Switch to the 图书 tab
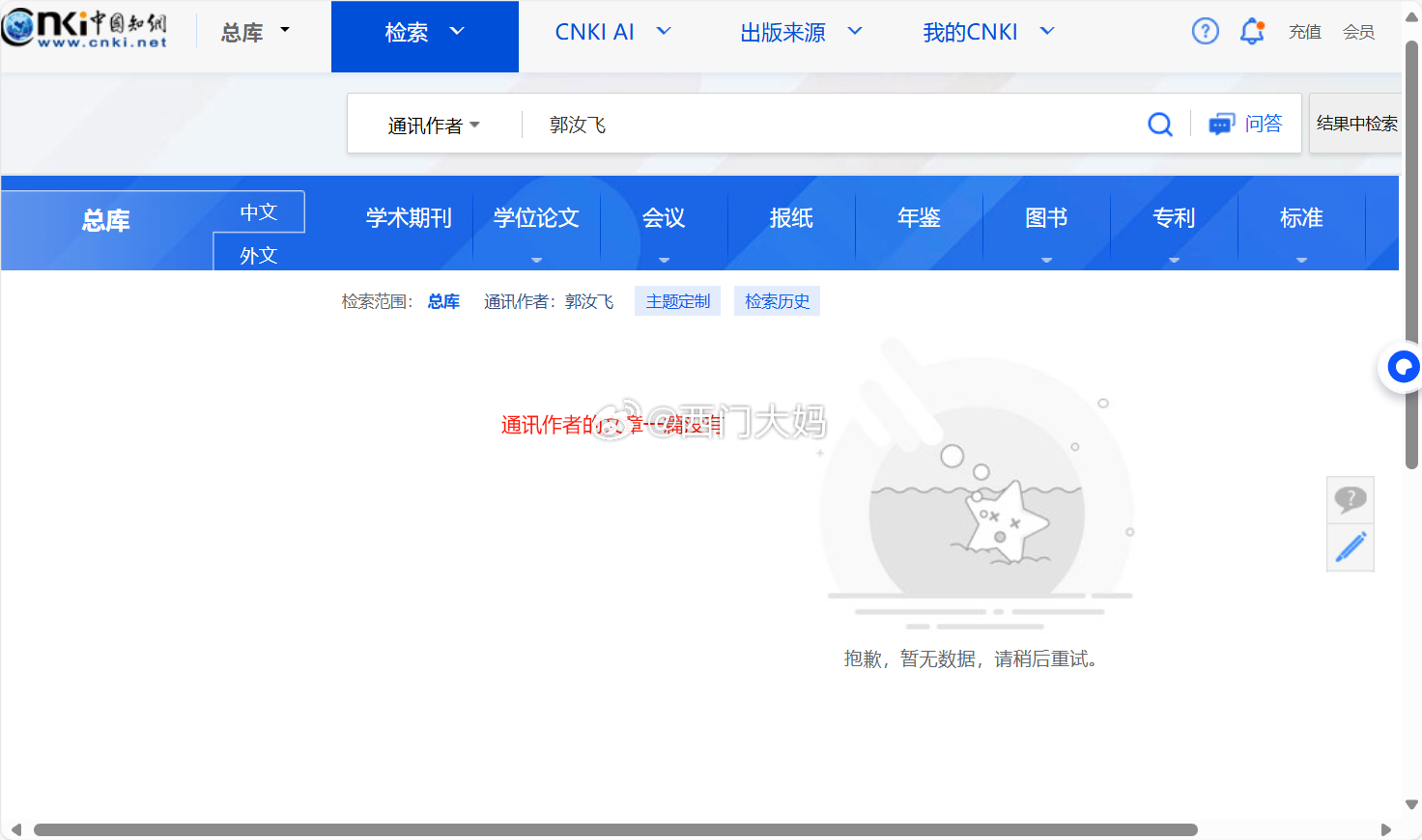This screenshot has width=1422, height=840. pos(1046,218)
